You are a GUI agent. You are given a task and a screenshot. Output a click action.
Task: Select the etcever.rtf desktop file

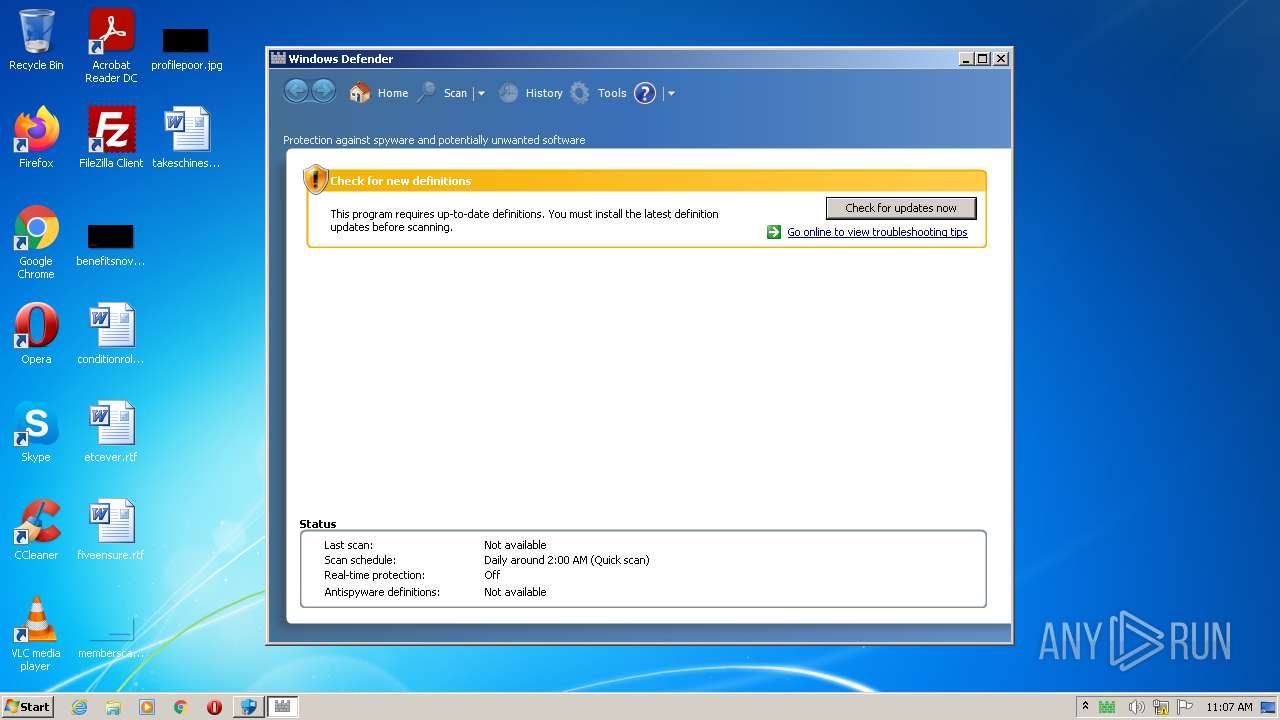tap(111, 431)
